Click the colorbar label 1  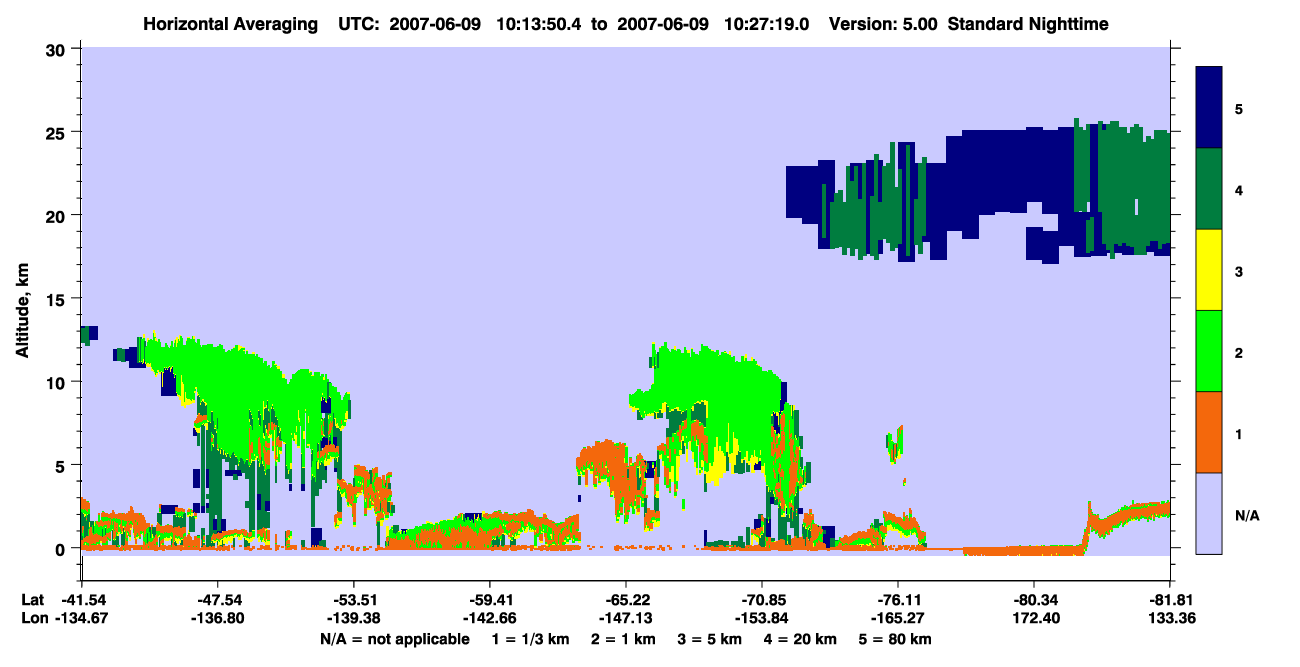[1239, 434]
